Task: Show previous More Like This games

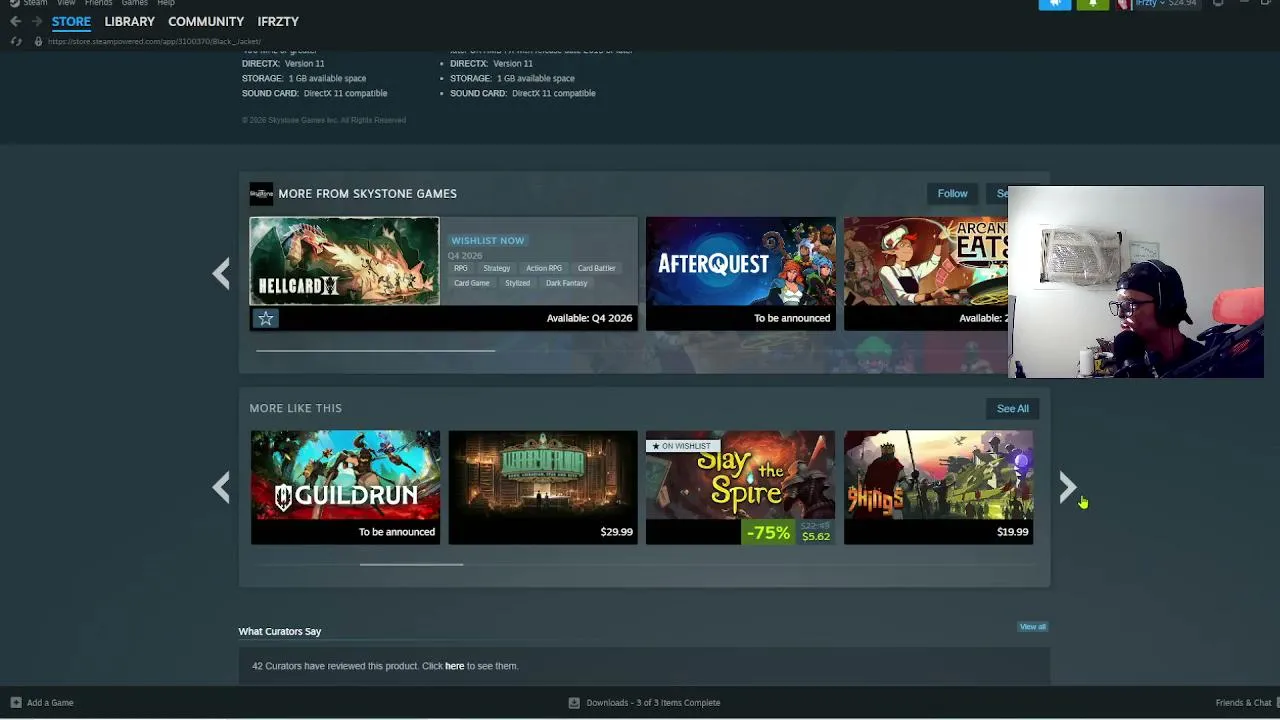Action: 221,487
